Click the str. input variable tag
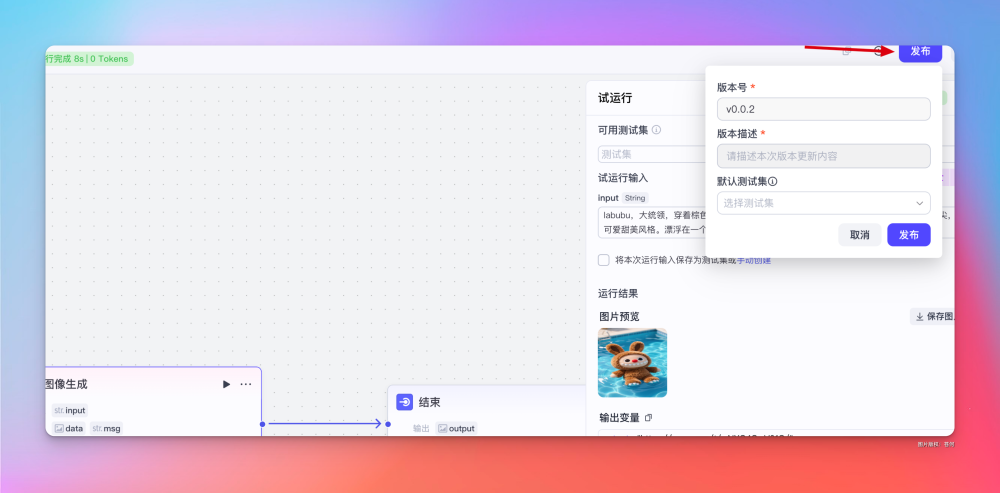Screen dimensions: 1000x493 (70, 410)
